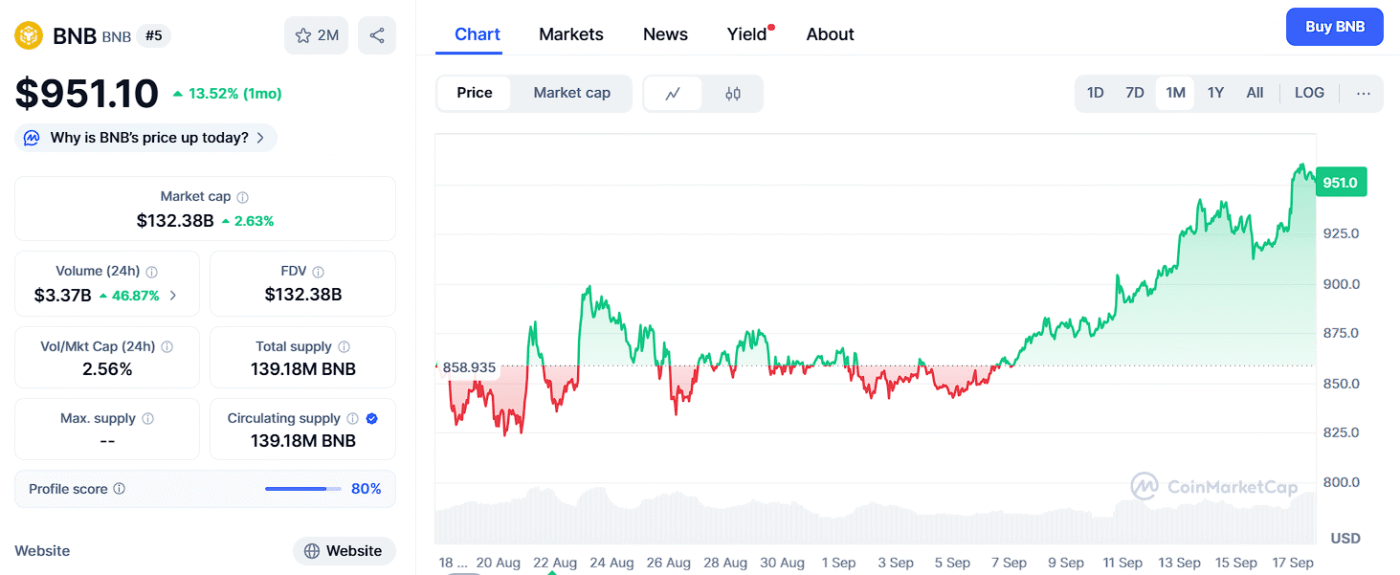The image size is (1400, 575).
Task: Expand Why is BNB's price up today
Action: [x=146, y=138]
